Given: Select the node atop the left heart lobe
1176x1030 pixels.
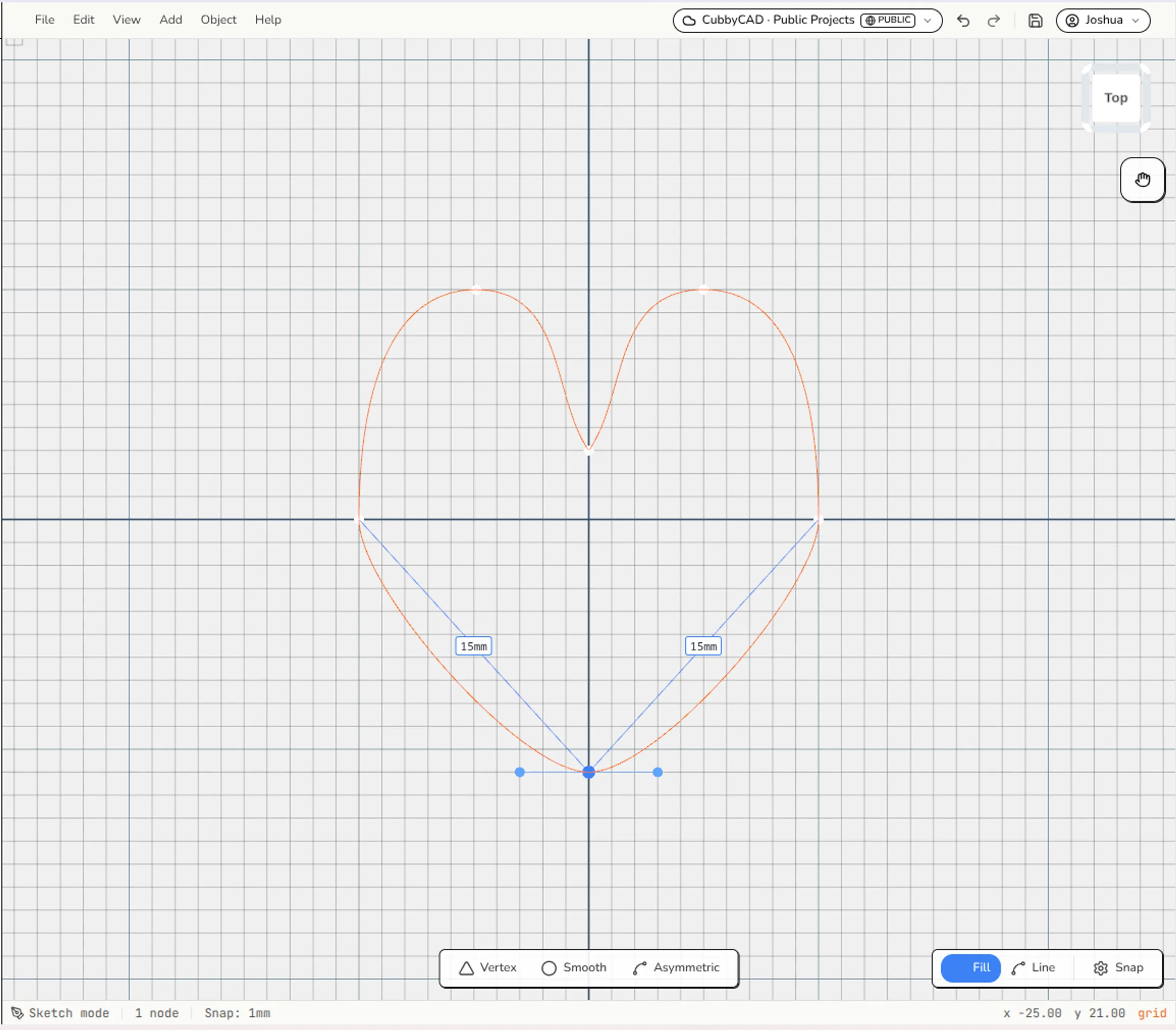Looking at the screenshot, I should pos(476,289).
